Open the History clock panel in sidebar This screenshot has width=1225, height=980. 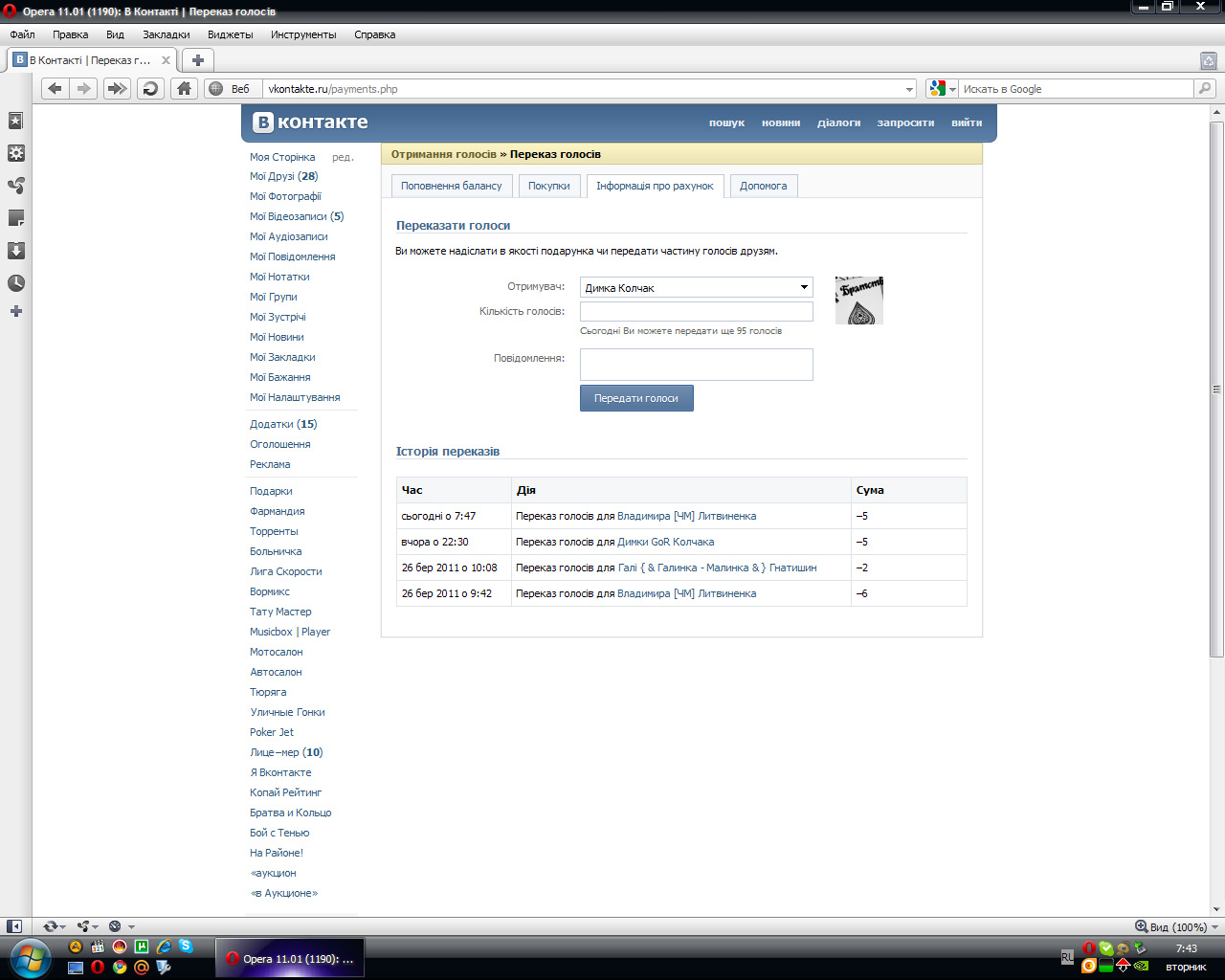click(x=15, y=283)
